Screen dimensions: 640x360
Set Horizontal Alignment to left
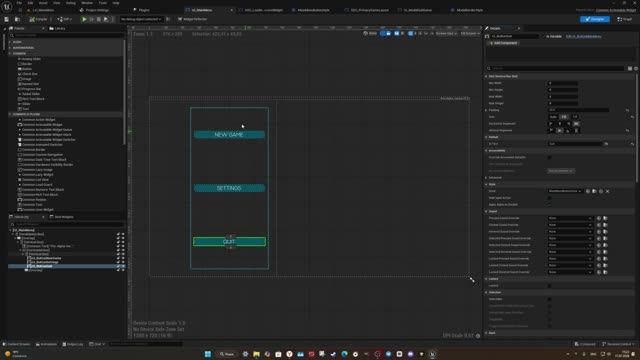click(551, 124)
